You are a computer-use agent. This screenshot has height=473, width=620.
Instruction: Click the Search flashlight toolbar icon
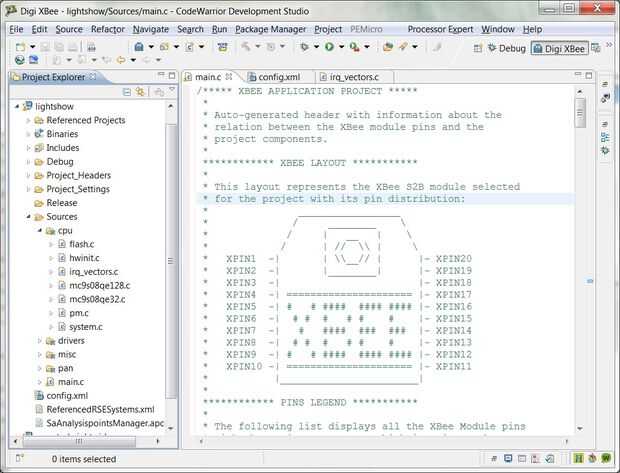(x=403, y=47)
